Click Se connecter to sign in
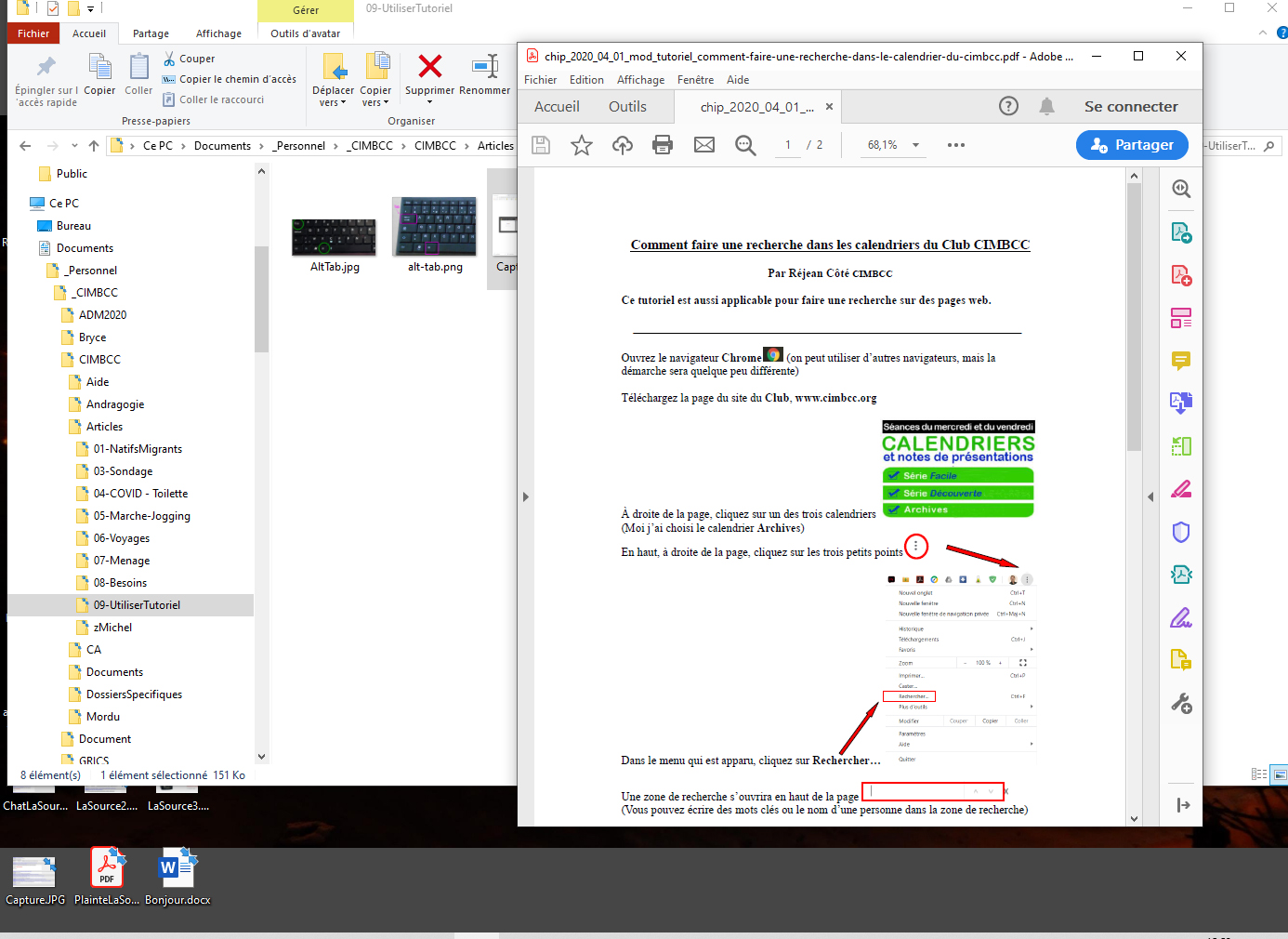 point(1130,107)
